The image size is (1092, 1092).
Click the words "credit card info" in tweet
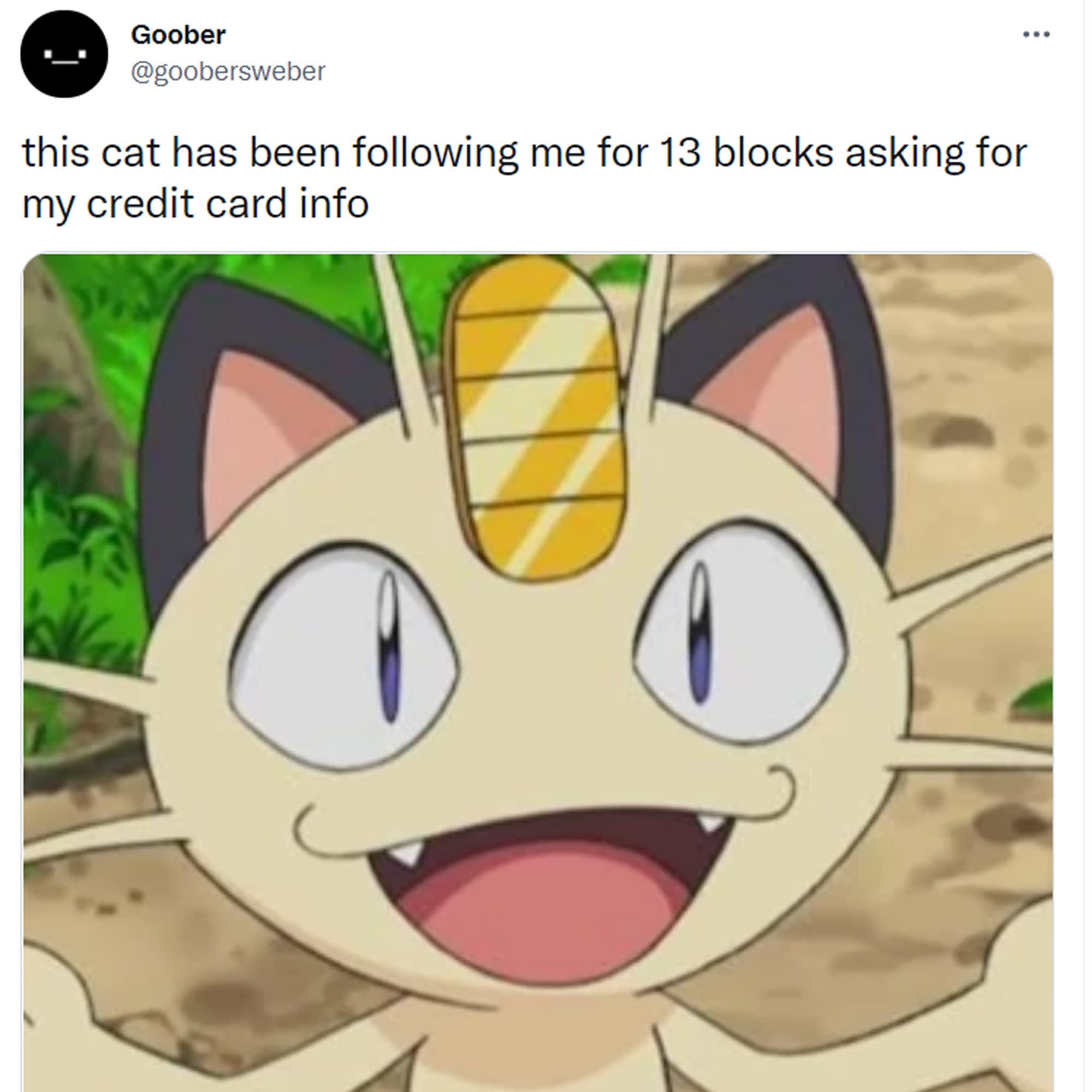[227, 204]
